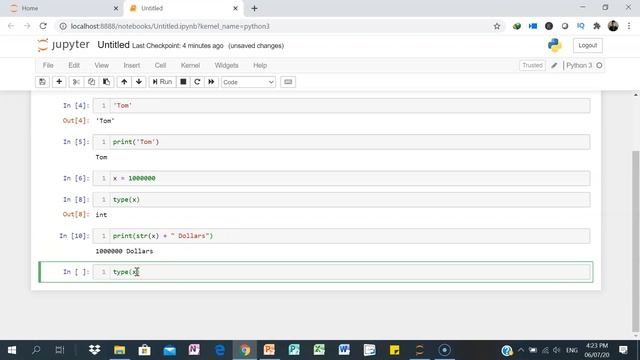Click the In [8] type(x) cell
The width and height of the screenshot is (640, 360).
(341, 200)
